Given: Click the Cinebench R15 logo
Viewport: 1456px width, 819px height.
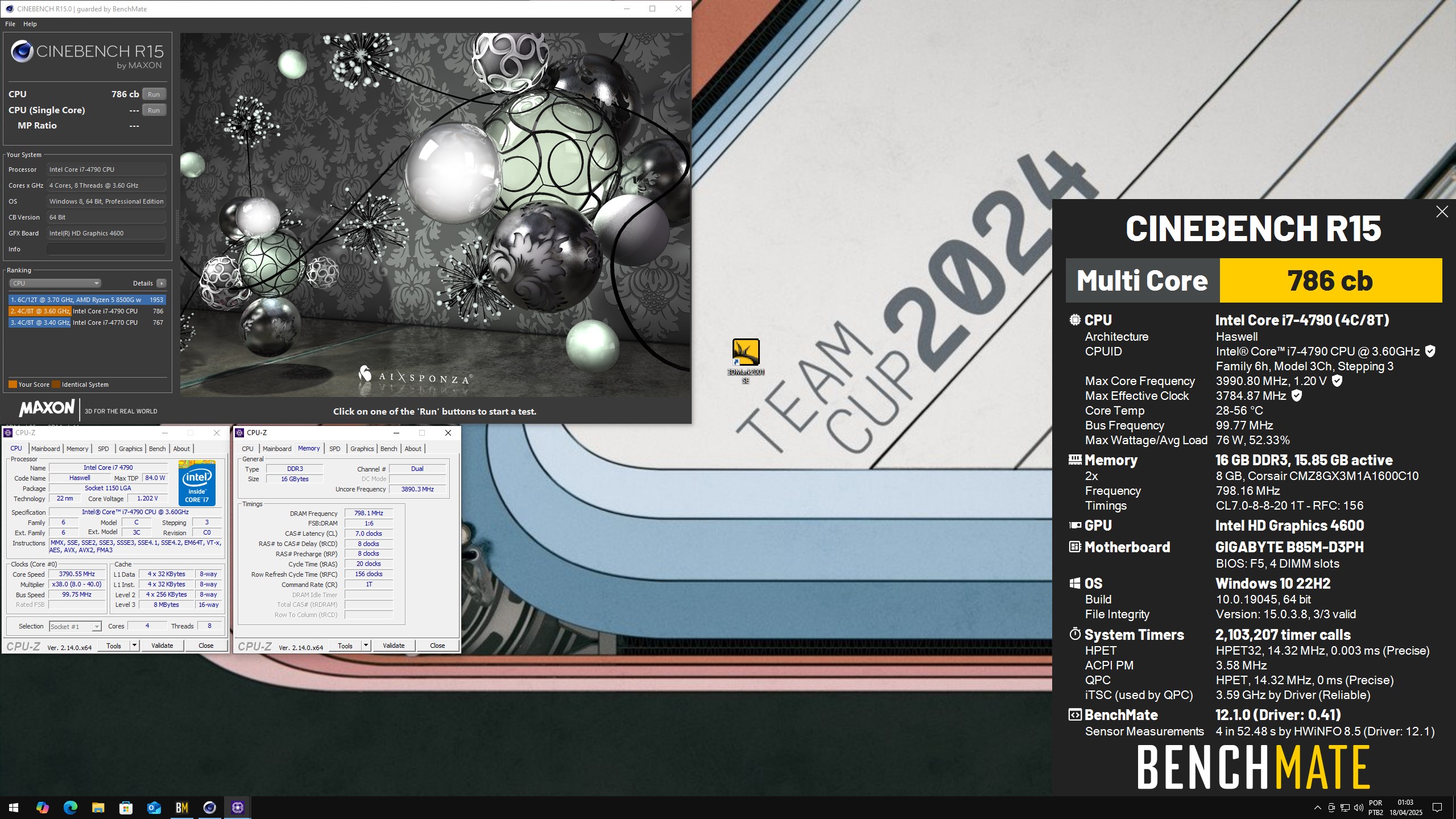Looking at the screenshot, I should click(87, 55).
